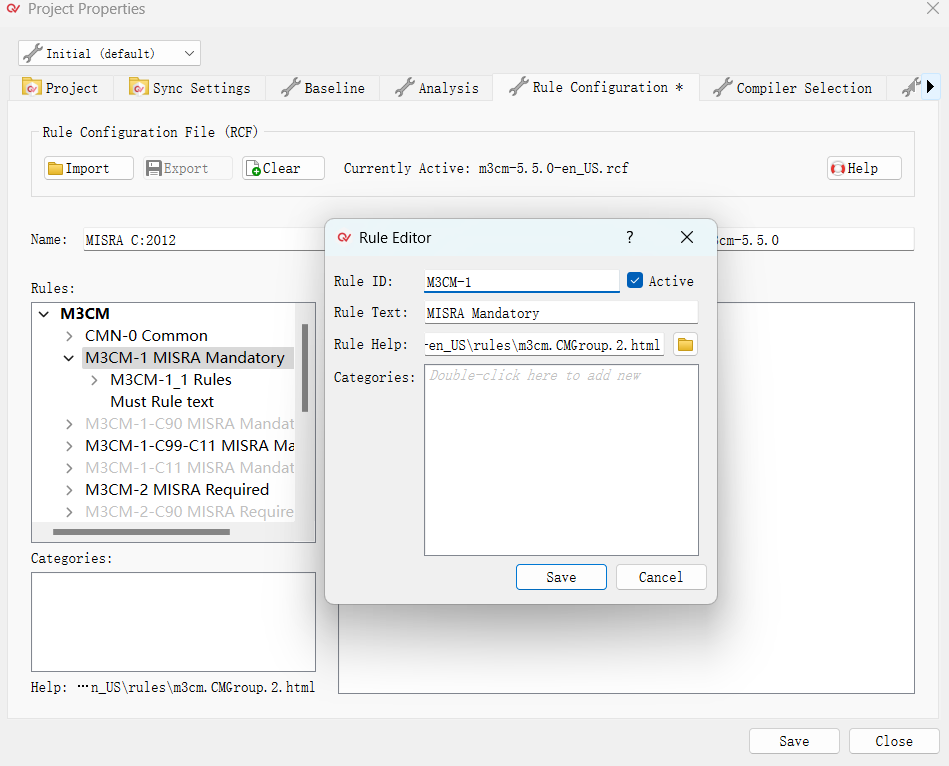
Task: Click the tab scroll right arrow
Action: pyautogui.click(x=930, y=87)
